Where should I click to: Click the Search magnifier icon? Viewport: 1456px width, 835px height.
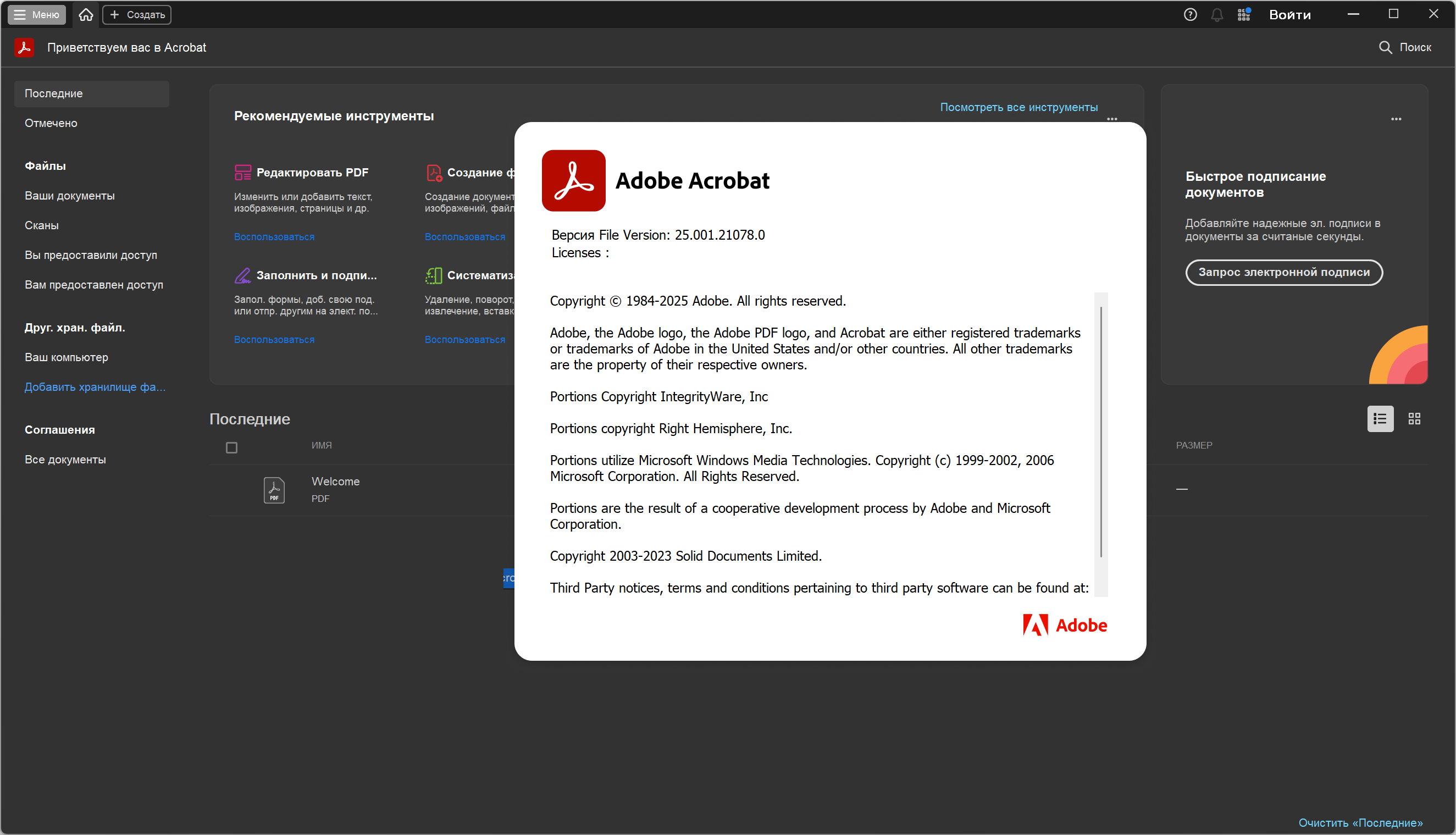click(x=1385, y=47)
